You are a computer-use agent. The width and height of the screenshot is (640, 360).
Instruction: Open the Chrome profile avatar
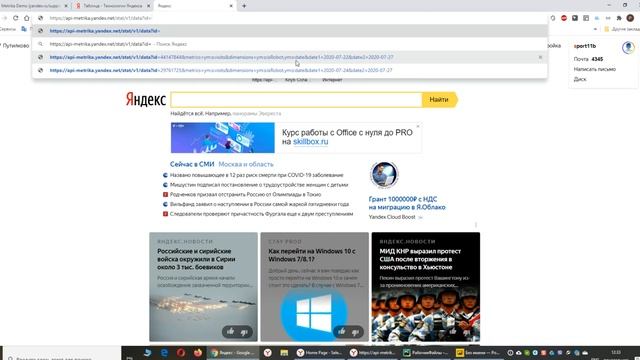(630, 18)
